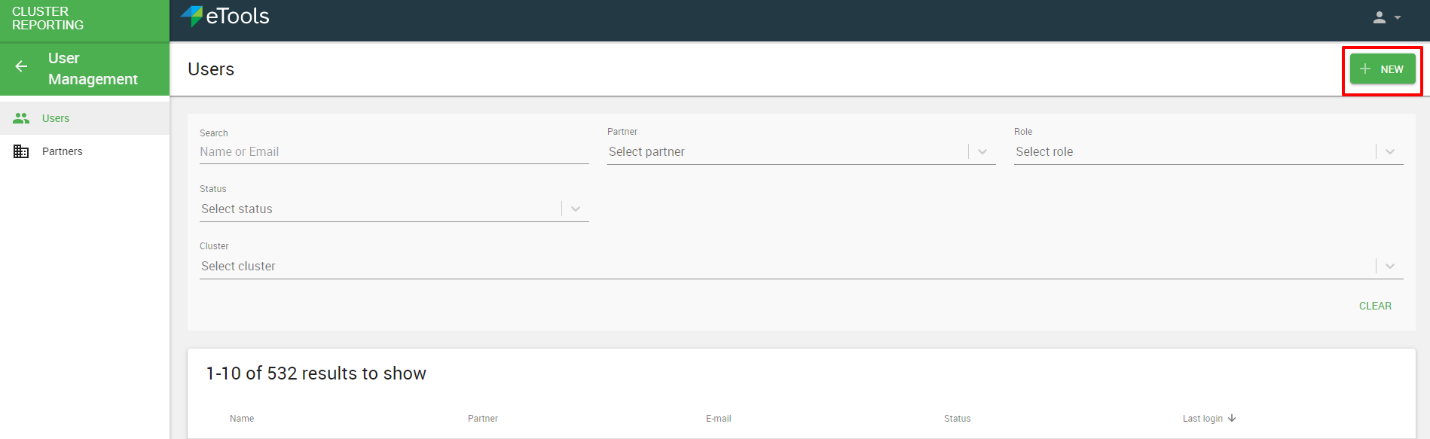Screen dimensions: 1430x439
Task: Open the Users sidebar item
Action: (x=85, y=118)
